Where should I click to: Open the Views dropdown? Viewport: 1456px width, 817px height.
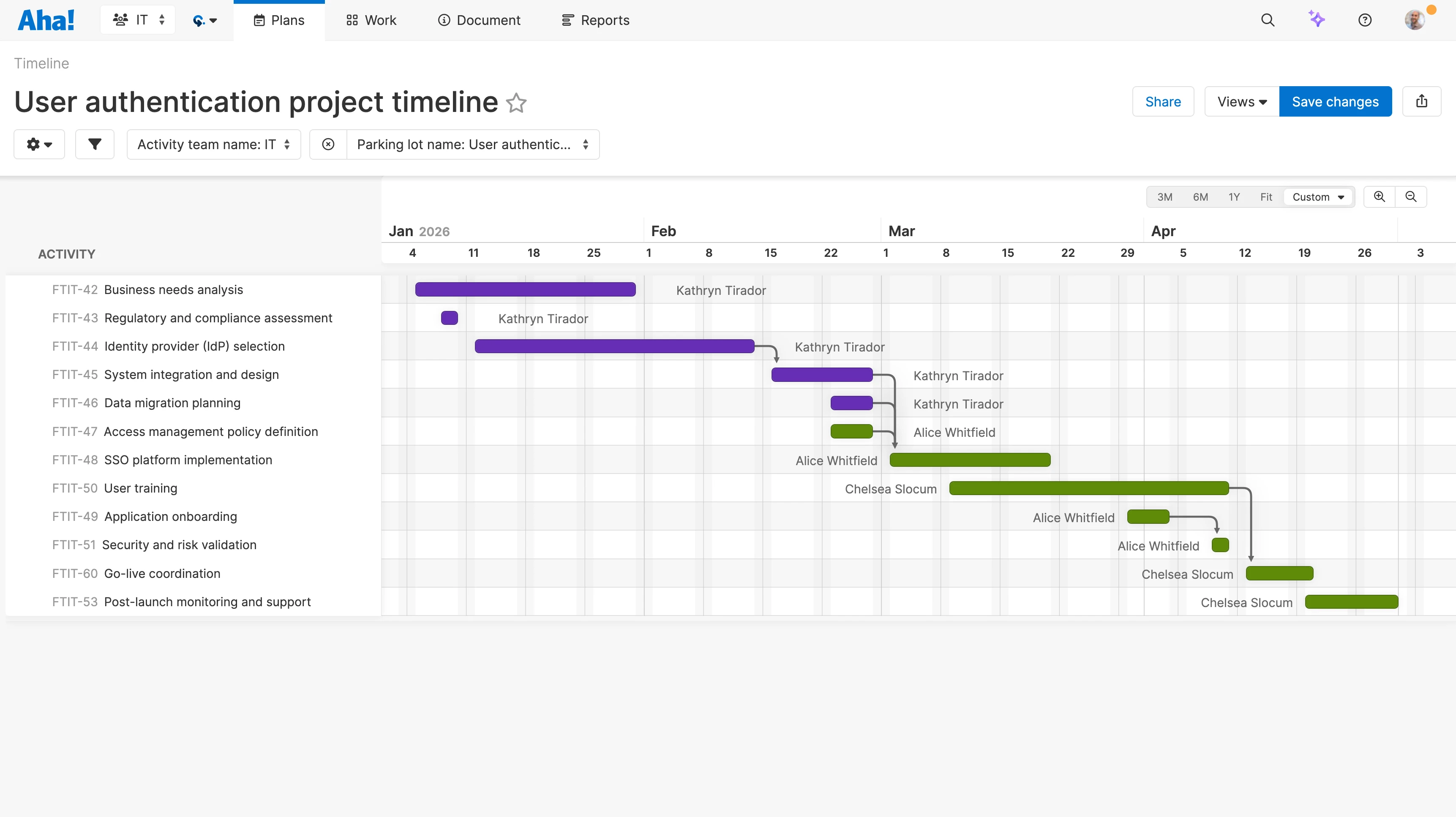[x=1241, y=101]
